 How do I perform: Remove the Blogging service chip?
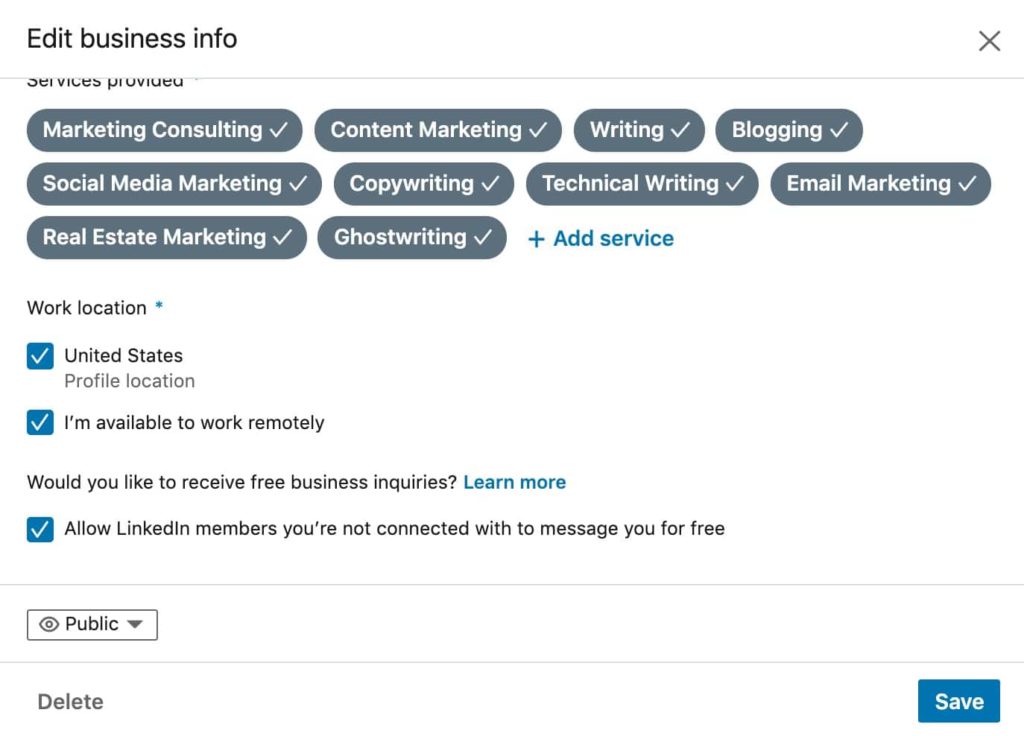pyautogui.click(x=789, y=130)
